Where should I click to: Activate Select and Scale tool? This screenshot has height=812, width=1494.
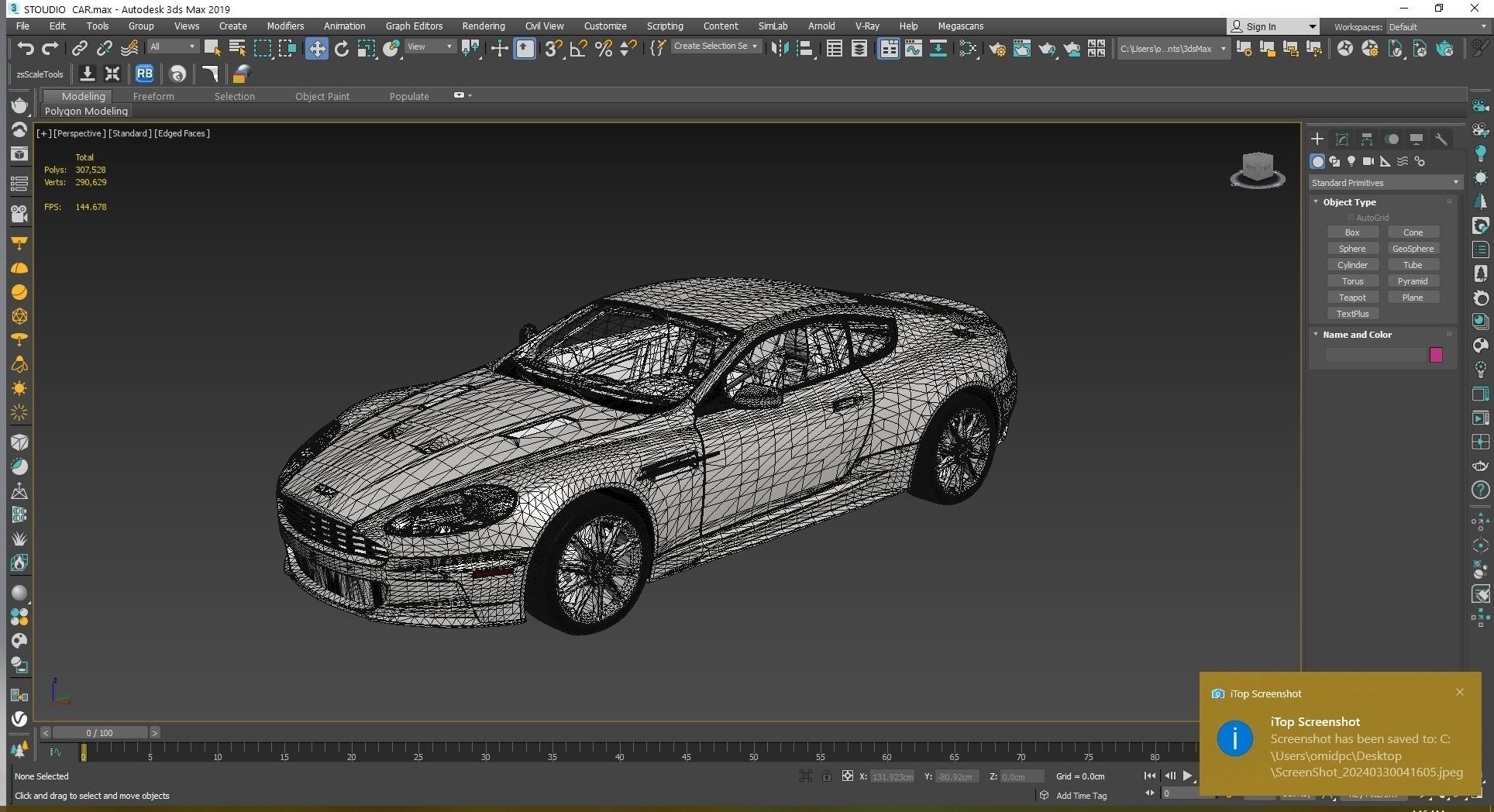coord(366,49)
